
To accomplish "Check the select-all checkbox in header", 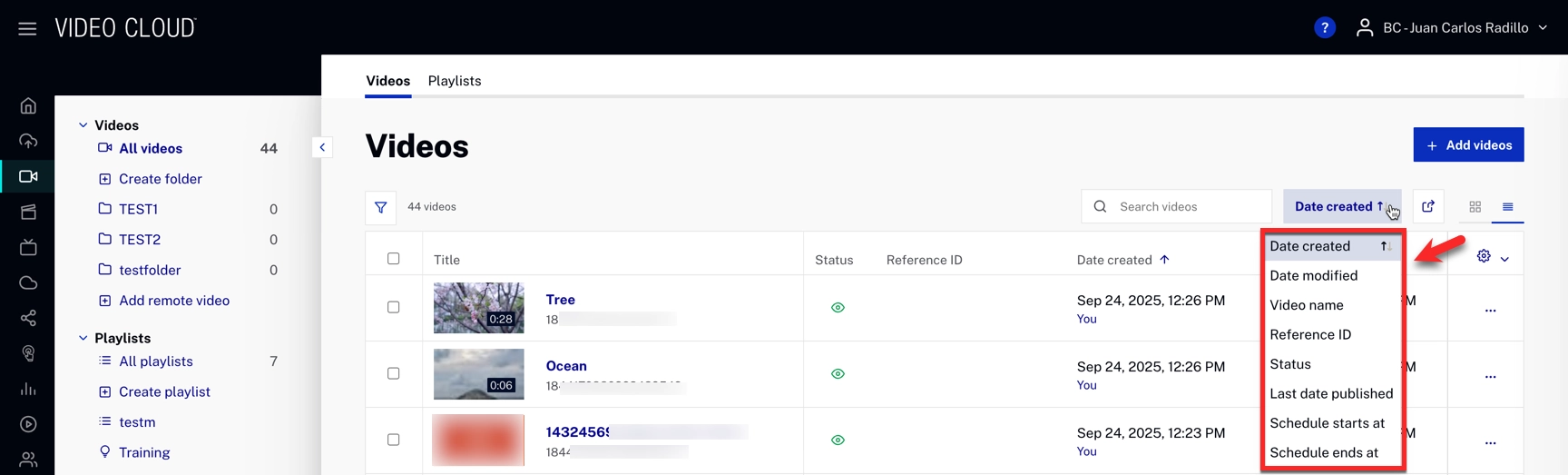I will (x=394, y=259).
